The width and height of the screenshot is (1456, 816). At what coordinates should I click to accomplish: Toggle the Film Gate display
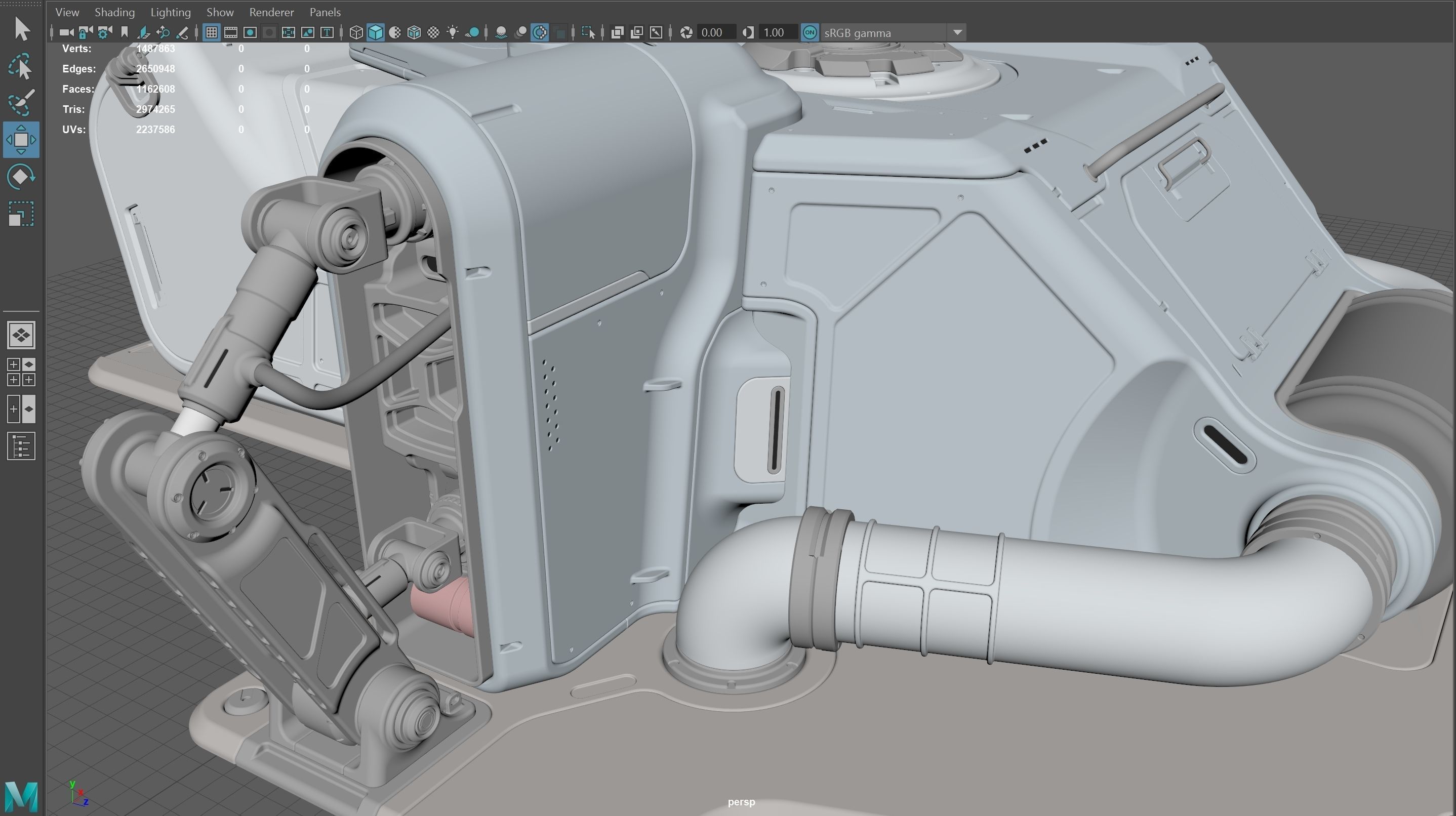coord(231,33)
